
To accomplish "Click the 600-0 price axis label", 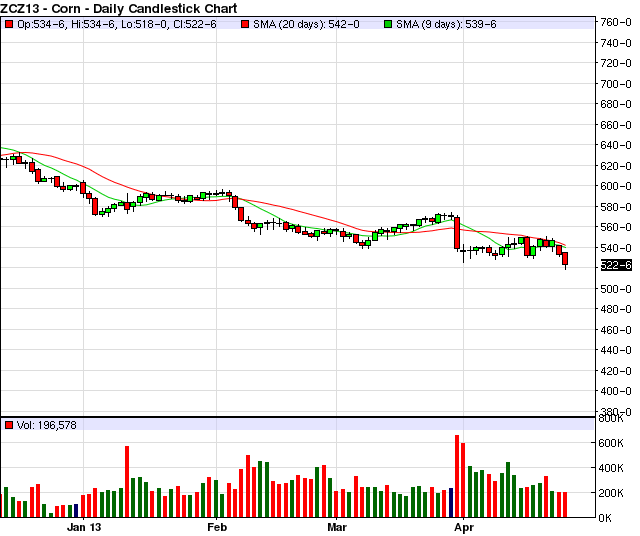I will 616,186.
